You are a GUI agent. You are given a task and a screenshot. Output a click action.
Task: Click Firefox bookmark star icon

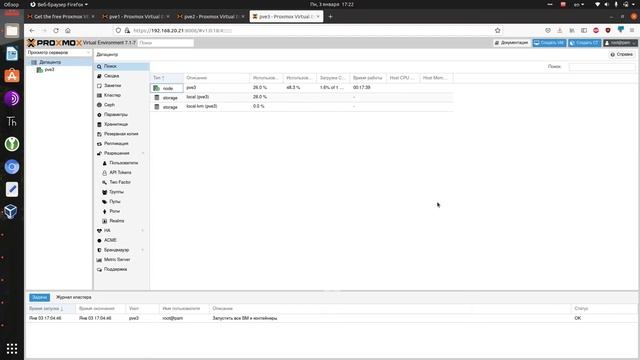tap(498, 31)
